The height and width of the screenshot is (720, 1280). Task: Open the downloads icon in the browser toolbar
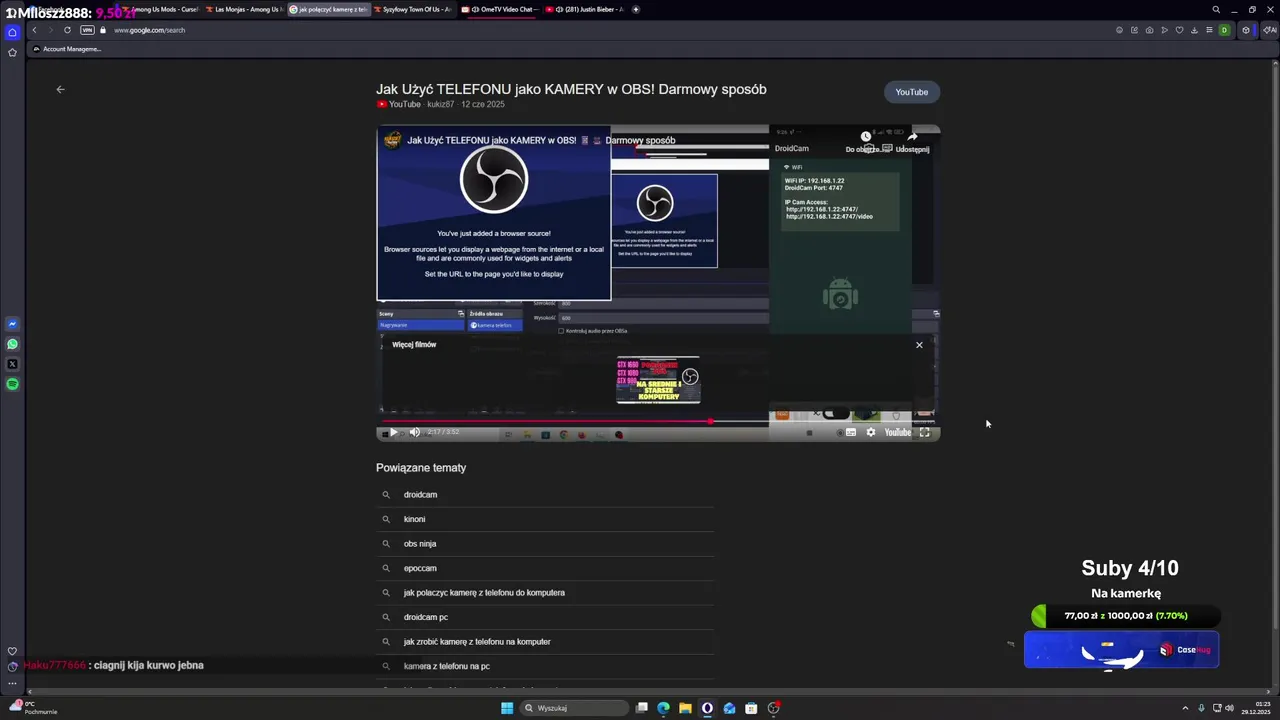coord(1194,30)
